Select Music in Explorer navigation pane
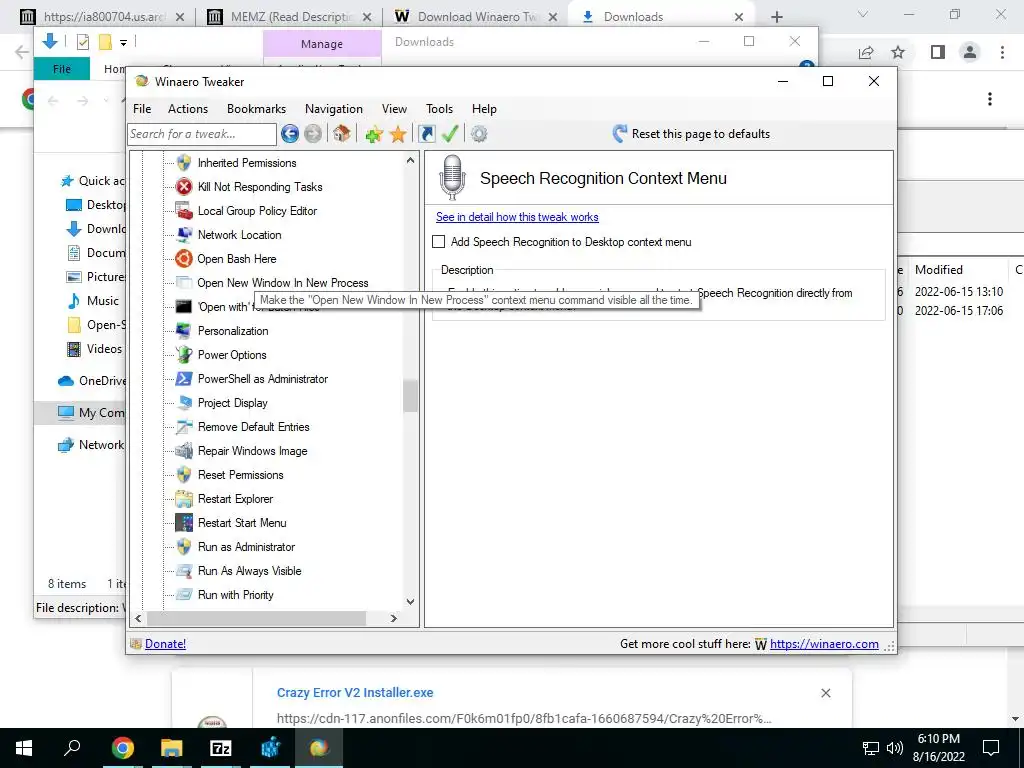 point(103,301)
